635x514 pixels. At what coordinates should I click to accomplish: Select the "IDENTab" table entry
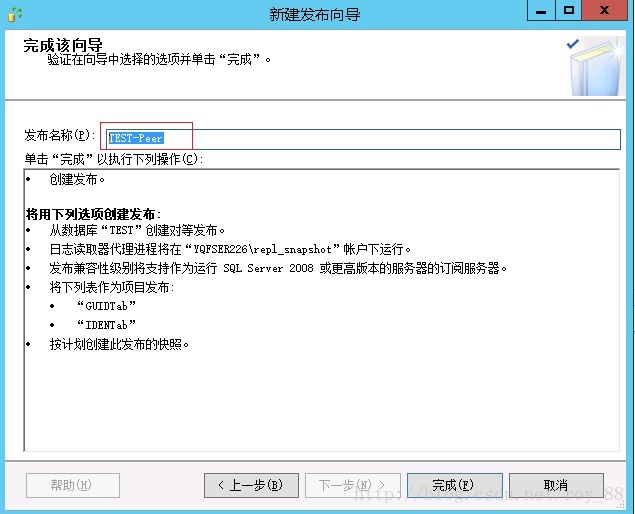click(107, 325)
